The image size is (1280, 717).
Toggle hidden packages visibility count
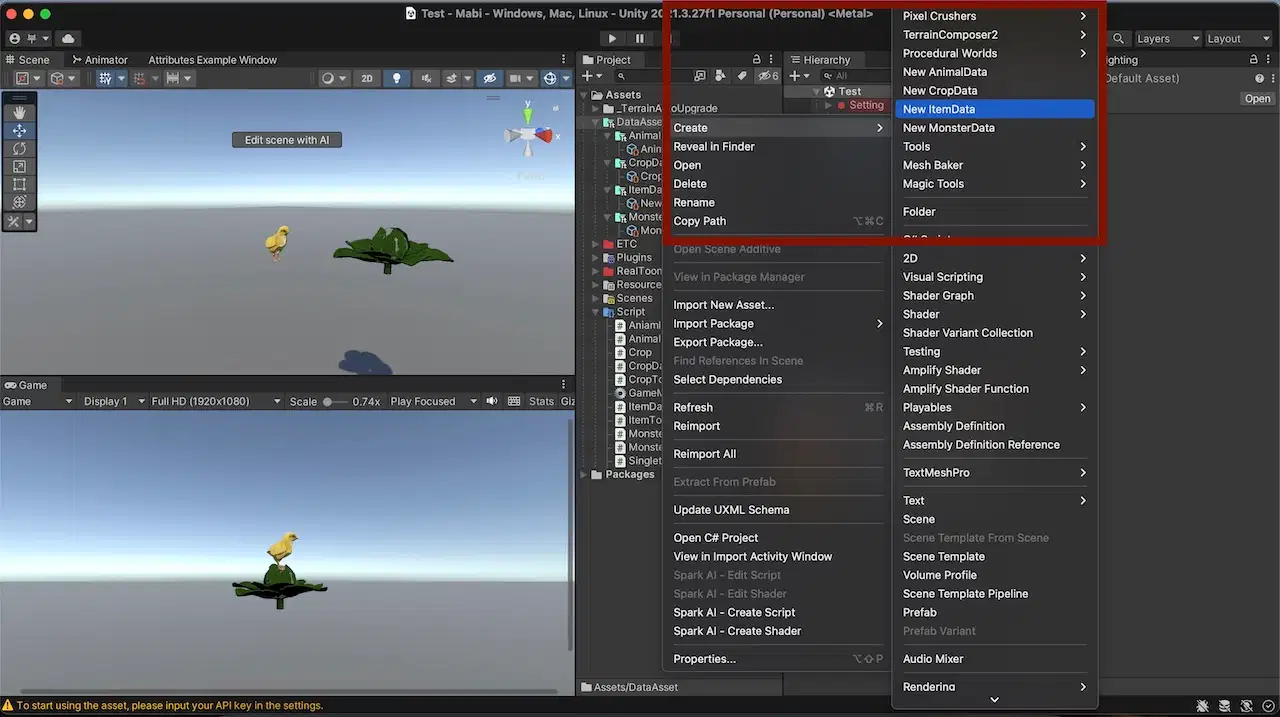coord(768,76)
